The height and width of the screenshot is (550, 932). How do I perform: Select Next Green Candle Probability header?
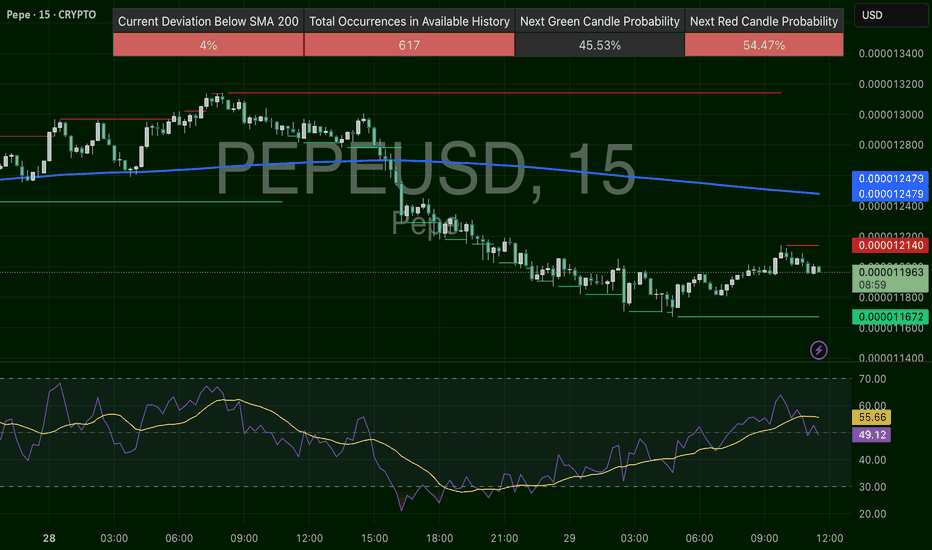click(x=600, y=21)
